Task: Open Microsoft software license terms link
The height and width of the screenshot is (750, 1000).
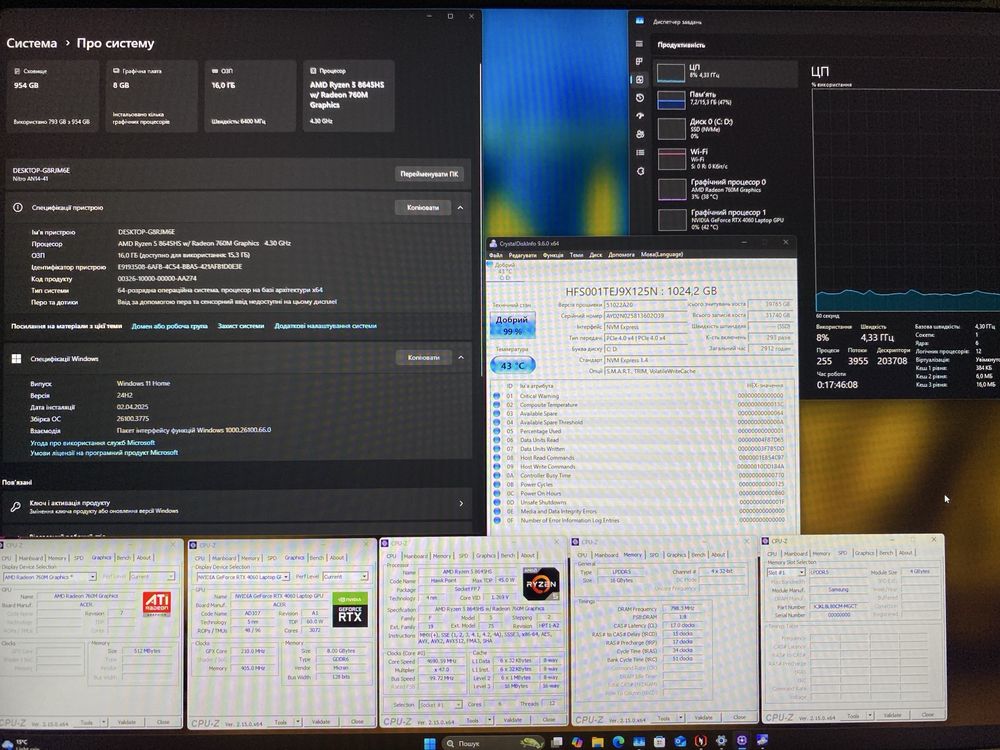Action: tap(104, 453)
